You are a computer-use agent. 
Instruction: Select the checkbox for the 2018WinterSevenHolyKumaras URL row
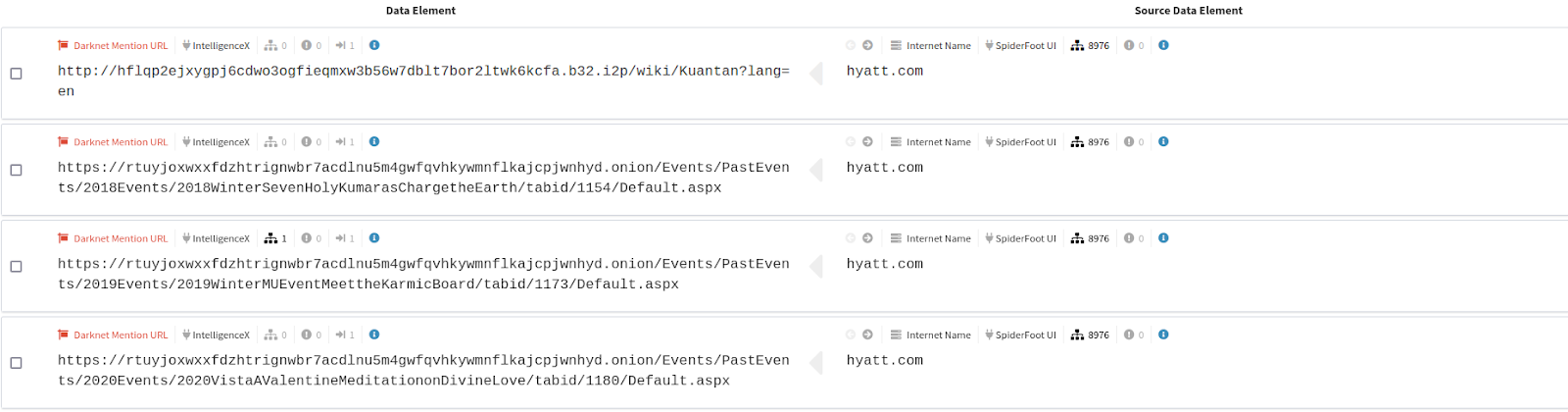point(16,170)
